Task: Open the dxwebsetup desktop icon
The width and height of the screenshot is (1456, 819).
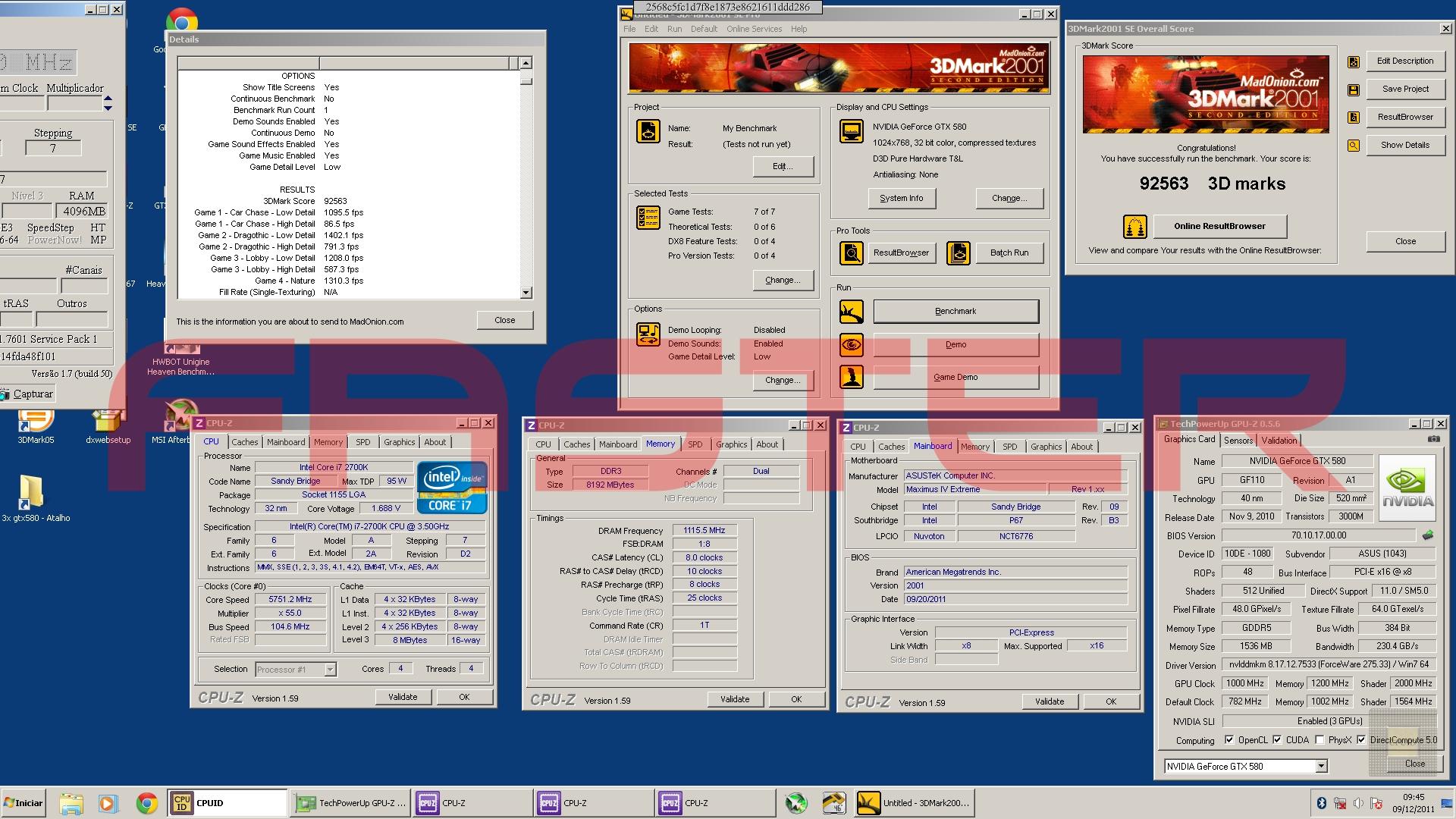Action: [x=108, y=425]
